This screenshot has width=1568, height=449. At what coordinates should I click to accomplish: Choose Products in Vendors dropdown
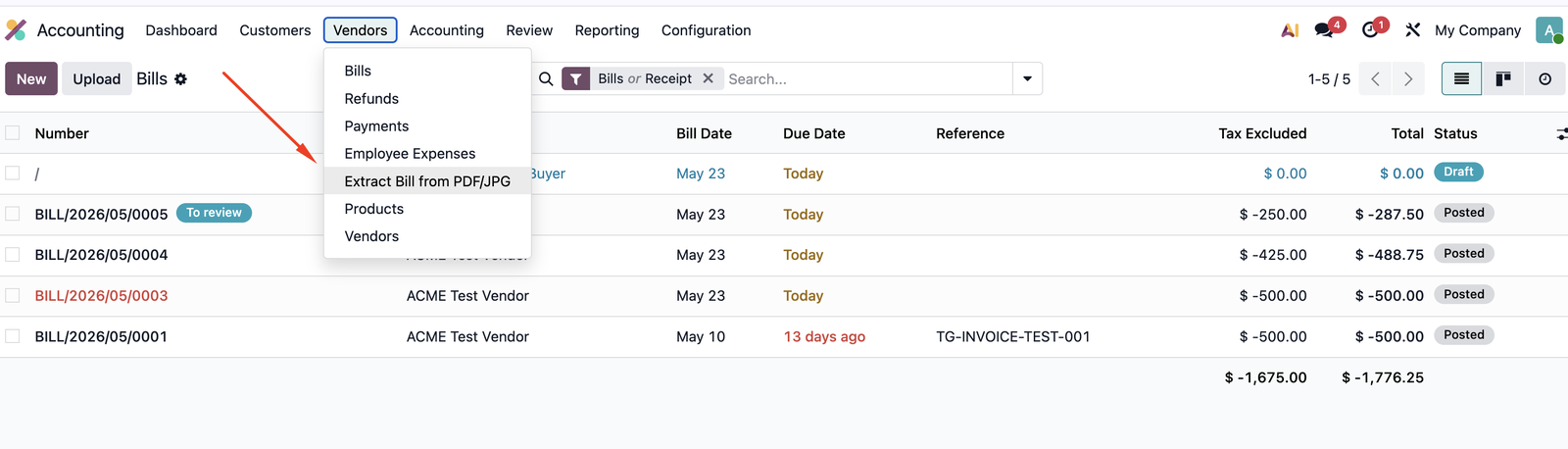pos(427,209)
